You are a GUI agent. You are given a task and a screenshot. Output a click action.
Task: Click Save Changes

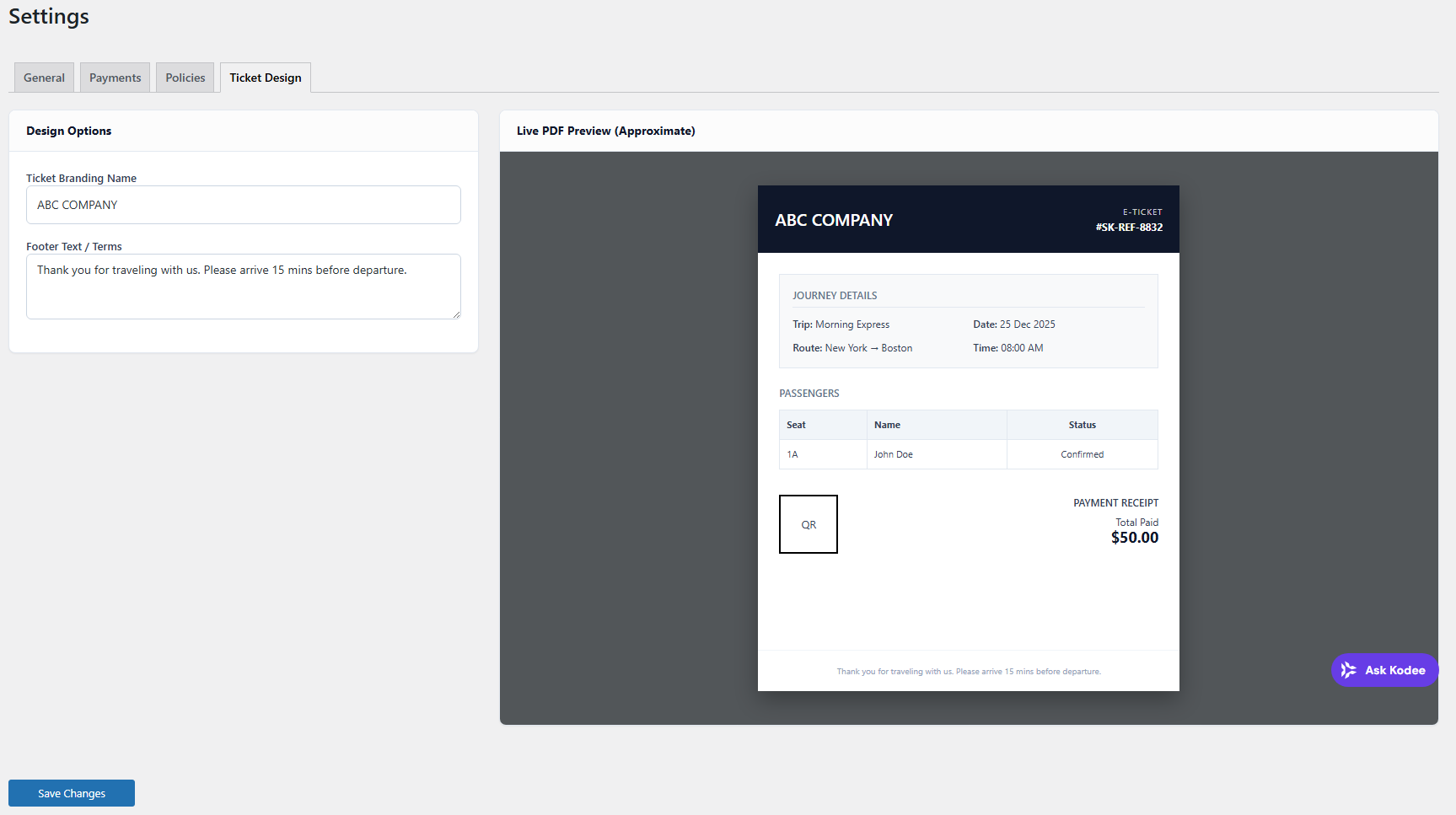pyautogui.click(x=71, y=792)
